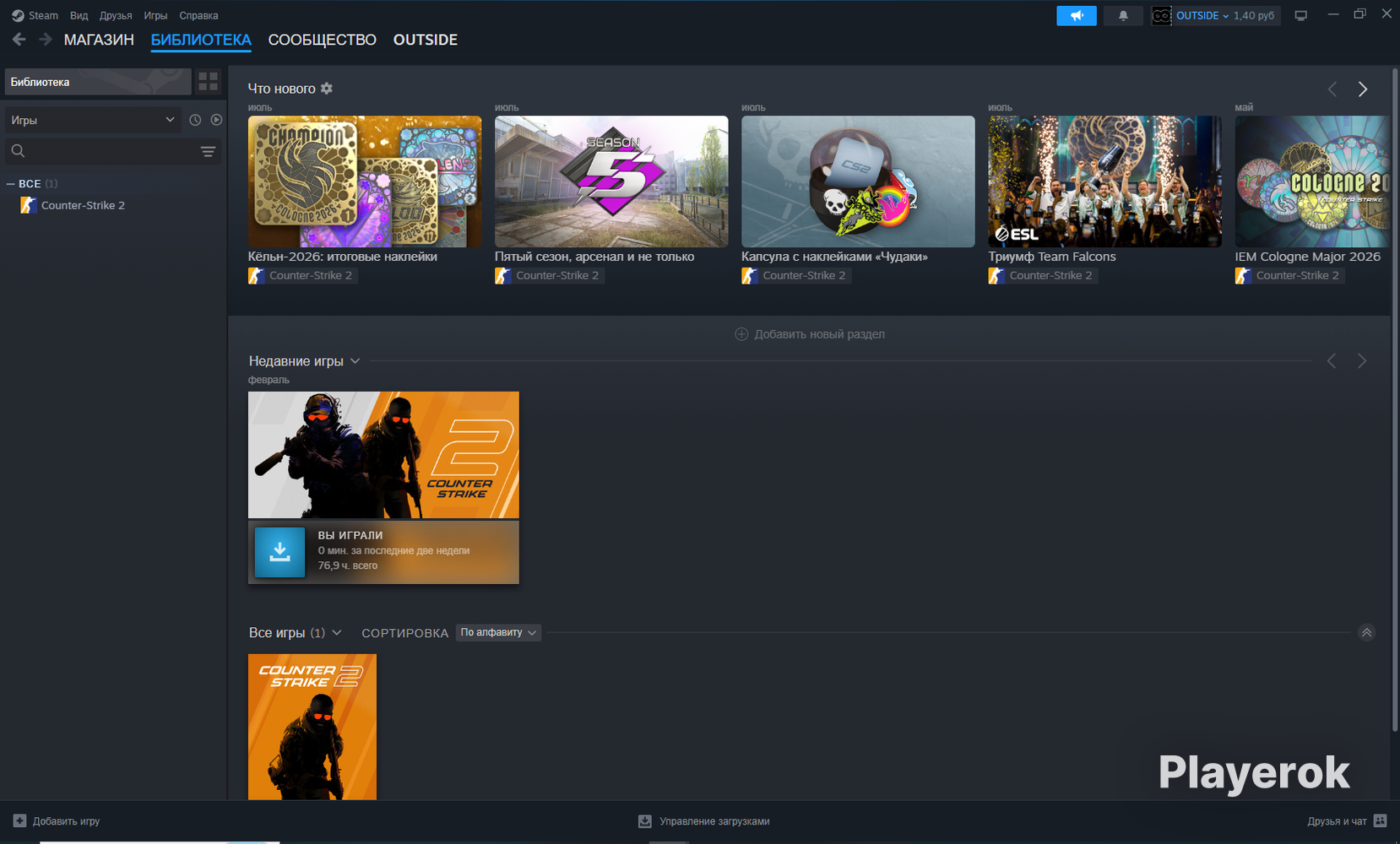1400x844 pixels.
Task: Open the Игры category dropdown
Action: tap(93, 121)
